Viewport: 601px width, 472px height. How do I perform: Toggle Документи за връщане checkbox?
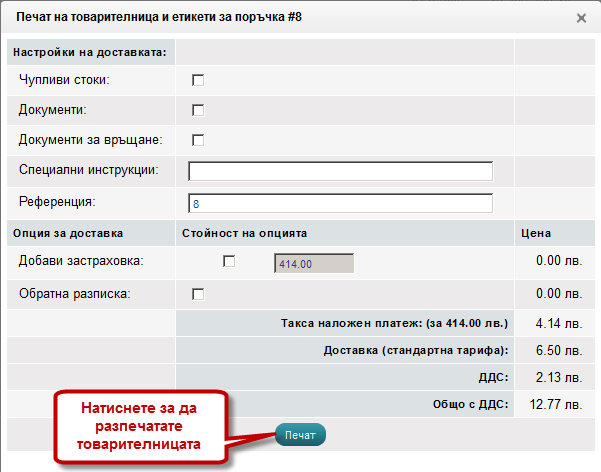coord(198,140)
